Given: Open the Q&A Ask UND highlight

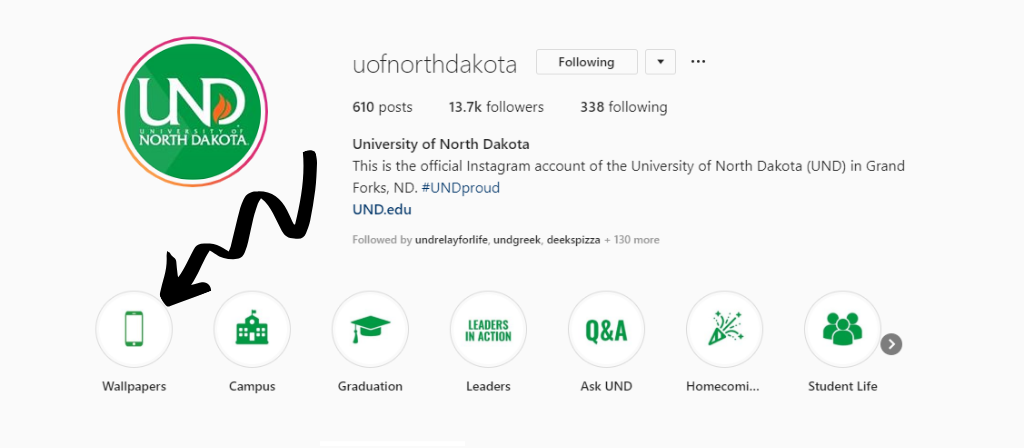Looking at the screenshot, I should point(606,330).
